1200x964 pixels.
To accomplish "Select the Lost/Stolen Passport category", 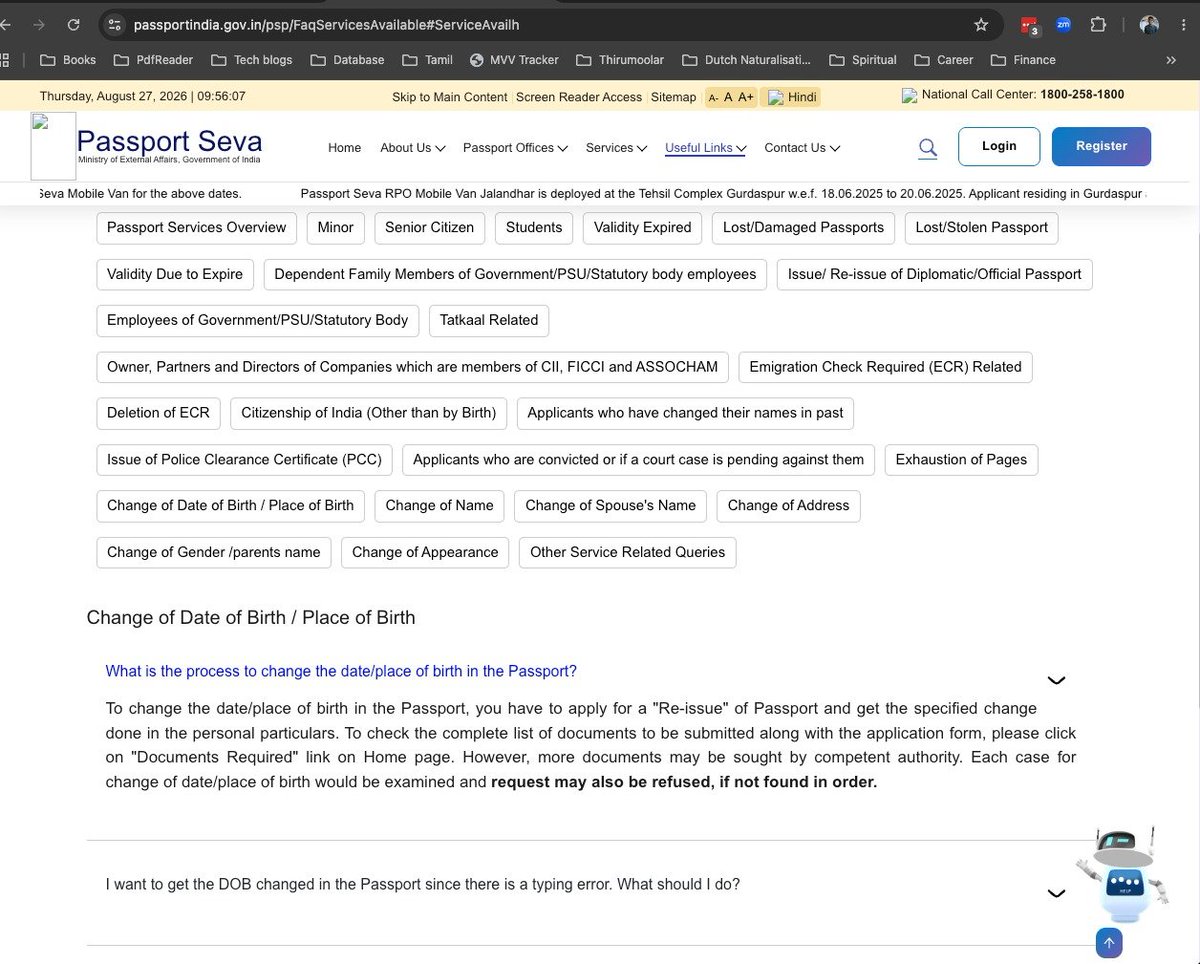I will [981, 228].
